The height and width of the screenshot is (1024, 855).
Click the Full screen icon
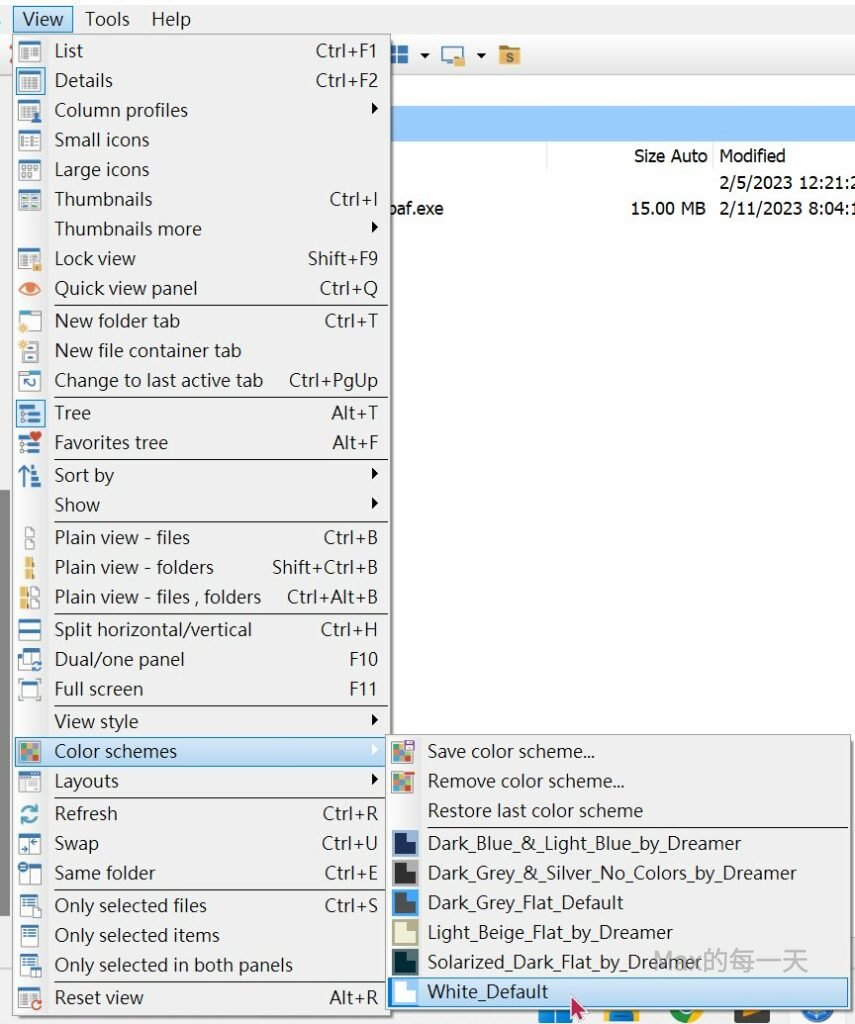click(30, 689)
